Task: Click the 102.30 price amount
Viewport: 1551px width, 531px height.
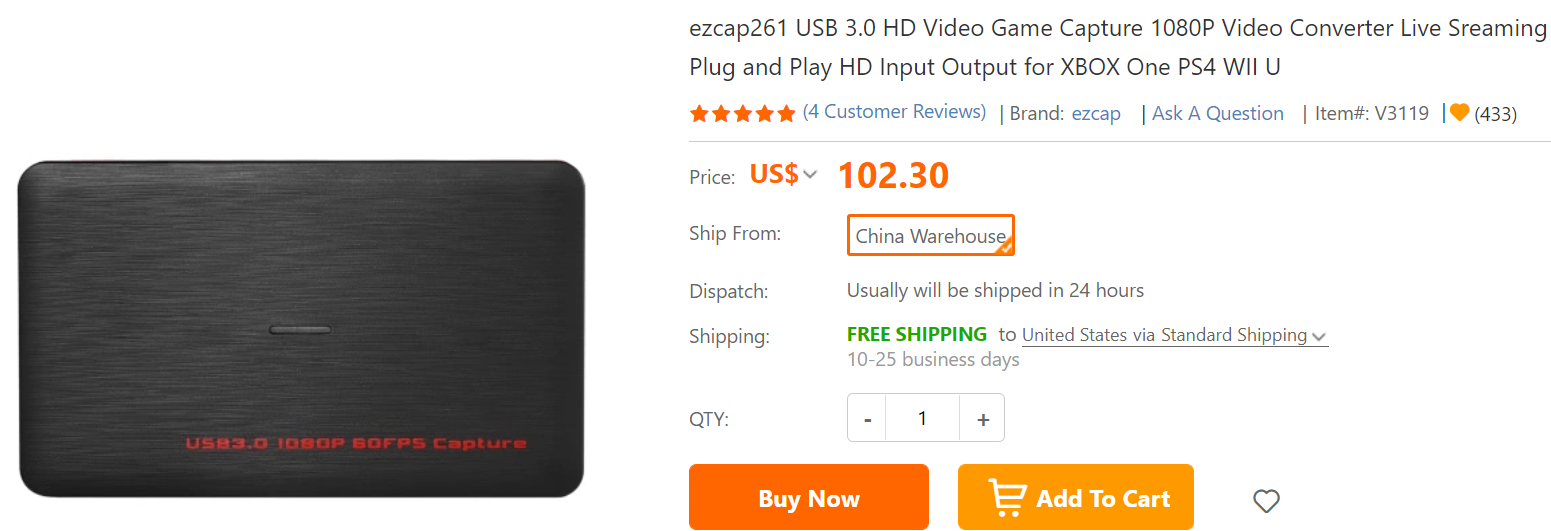Action: click(x=893, y=176)
